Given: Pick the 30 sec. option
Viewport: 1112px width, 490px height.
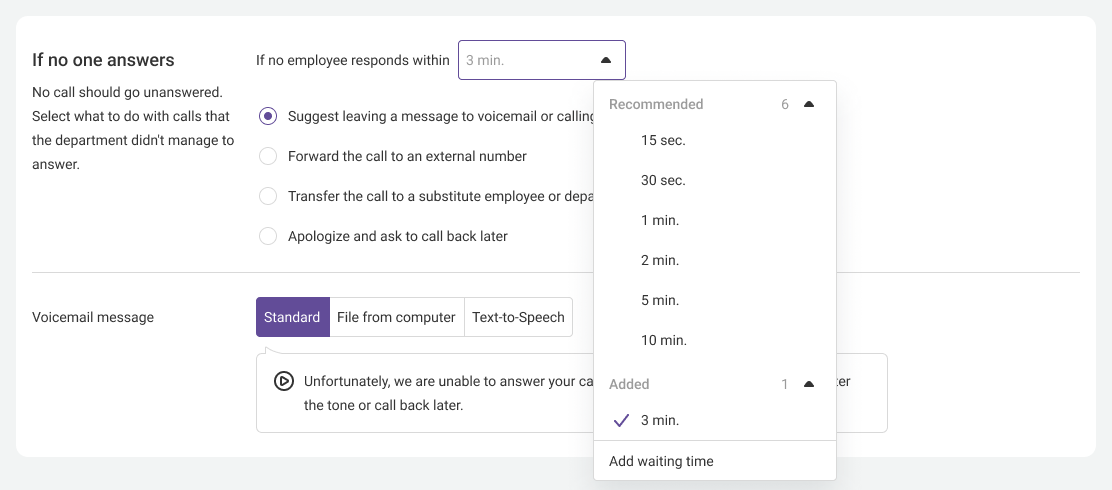Looking at the screenshot, I should [x=663, y=181].
